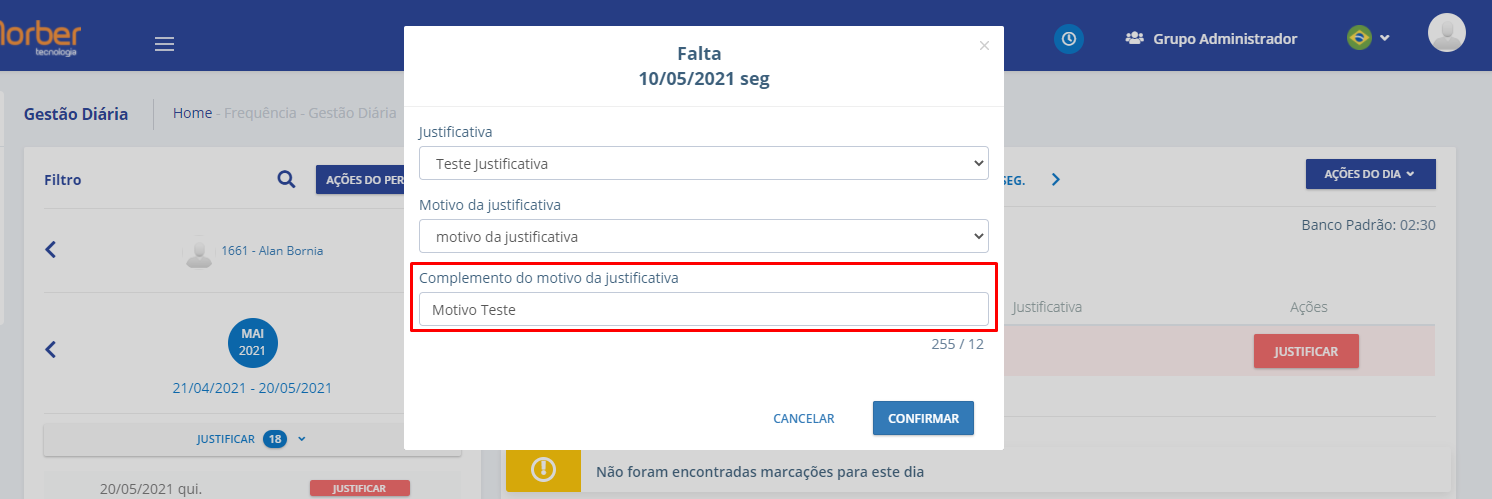1492x499 pixels.
Task: Click the Home breadcrumb link
Action: (192, 114)
